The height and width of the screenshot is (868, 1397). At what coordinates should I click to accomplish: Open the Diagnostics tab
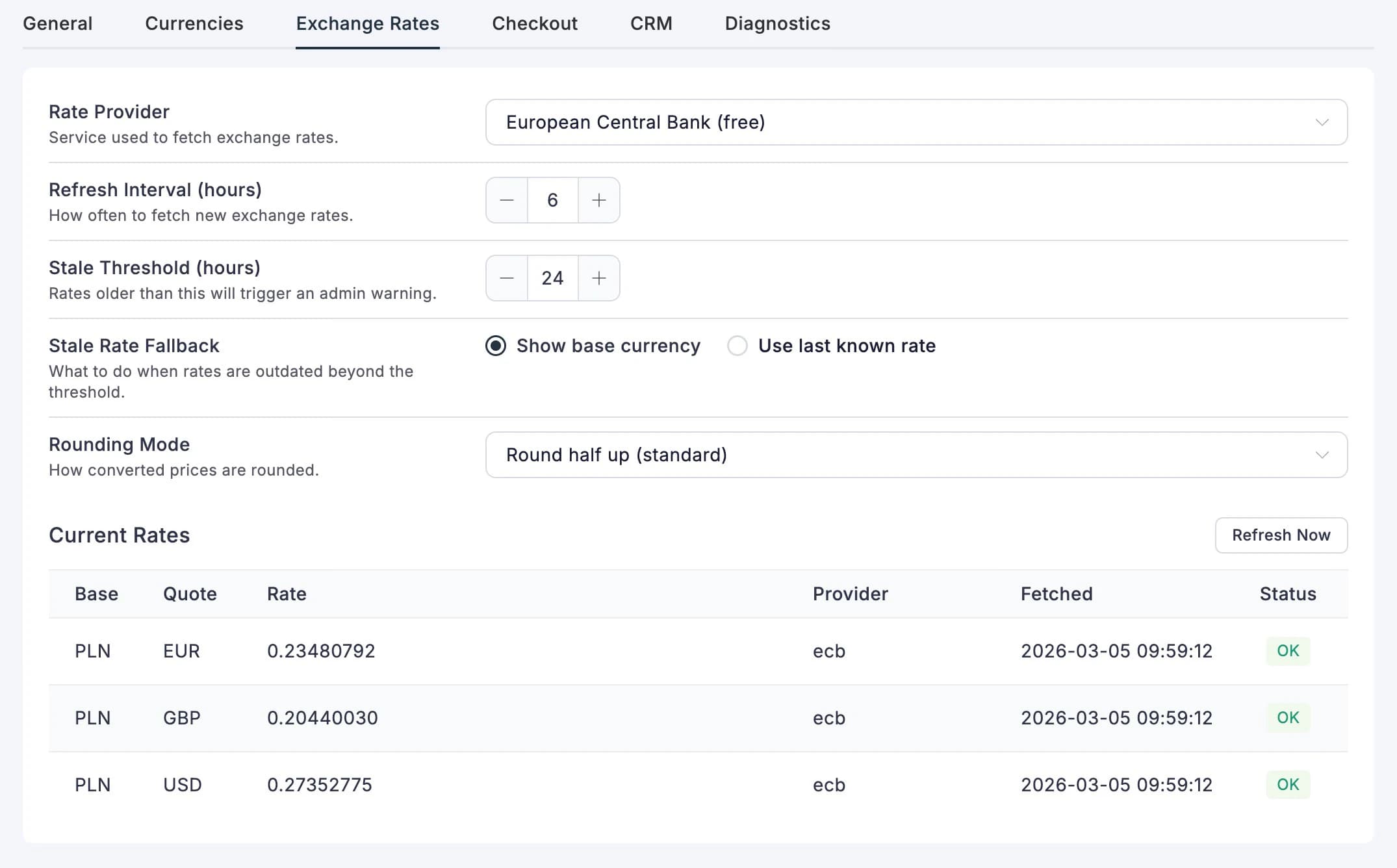[x=777, y=23]
